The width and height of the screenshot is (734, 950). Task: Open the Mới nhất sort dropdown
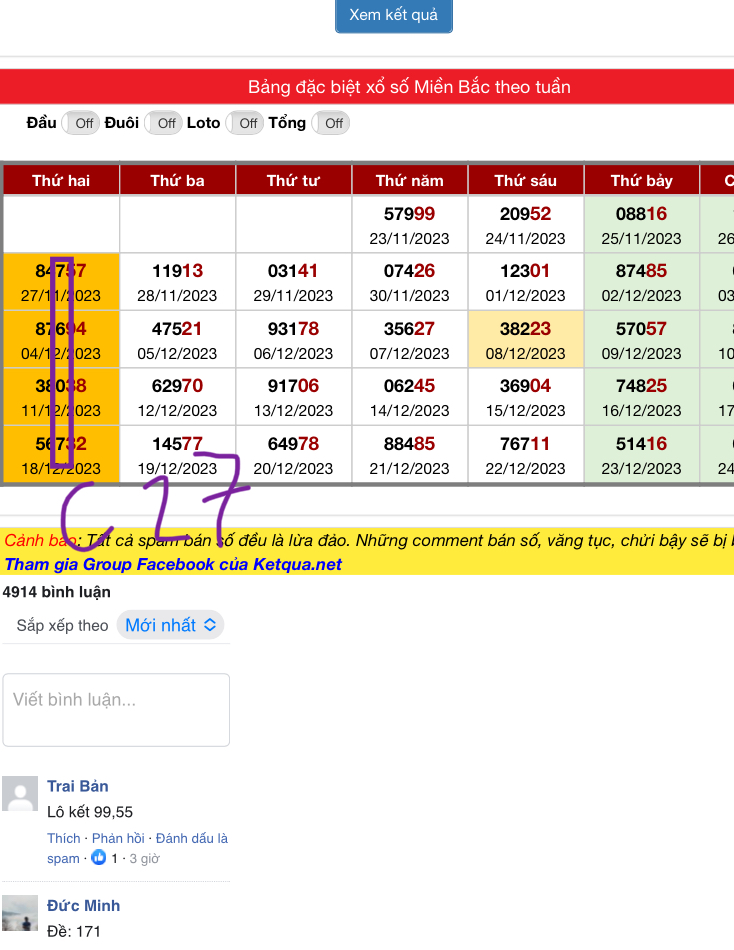tap(170, 625)
